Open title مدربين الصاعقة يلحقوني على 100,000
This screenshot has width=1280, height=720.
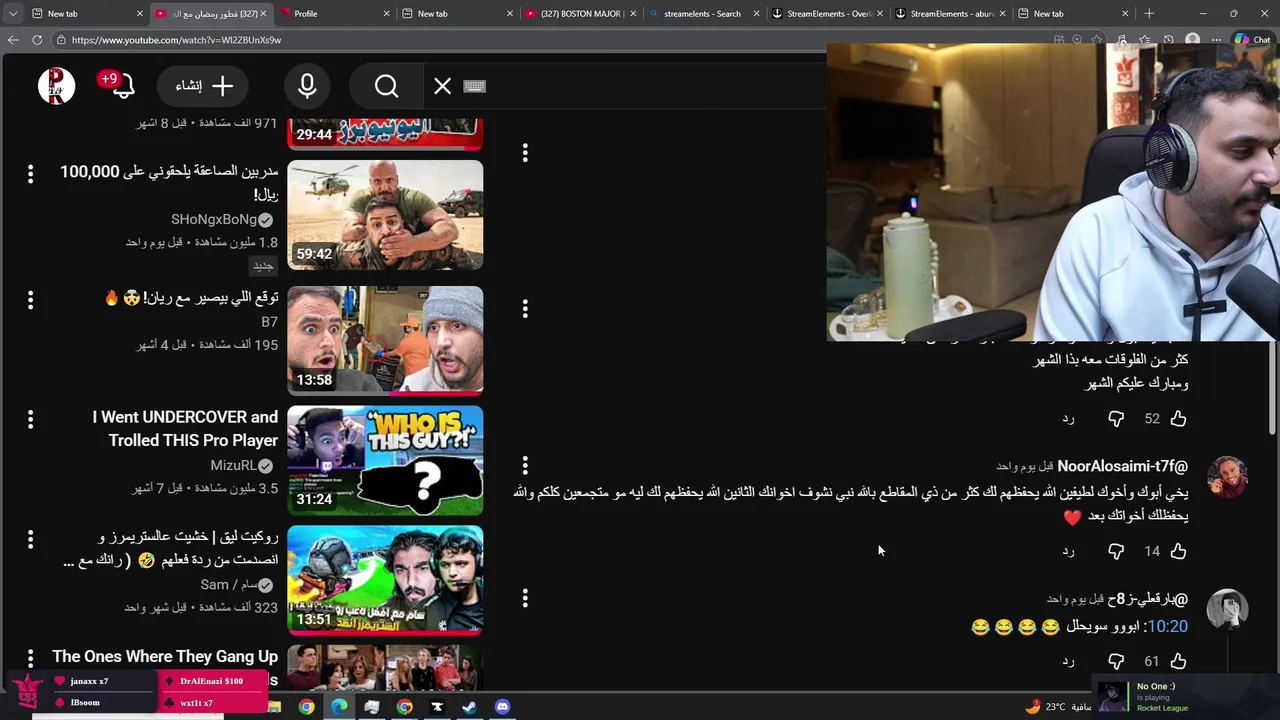click(x=169, y=183)
